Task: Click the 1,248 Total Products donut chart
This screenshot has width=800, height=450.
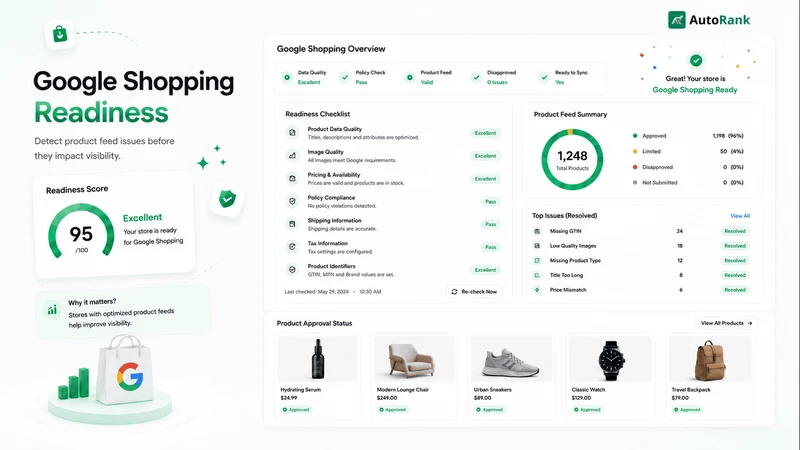Action: pyautogui.click(x=572, y=160)
